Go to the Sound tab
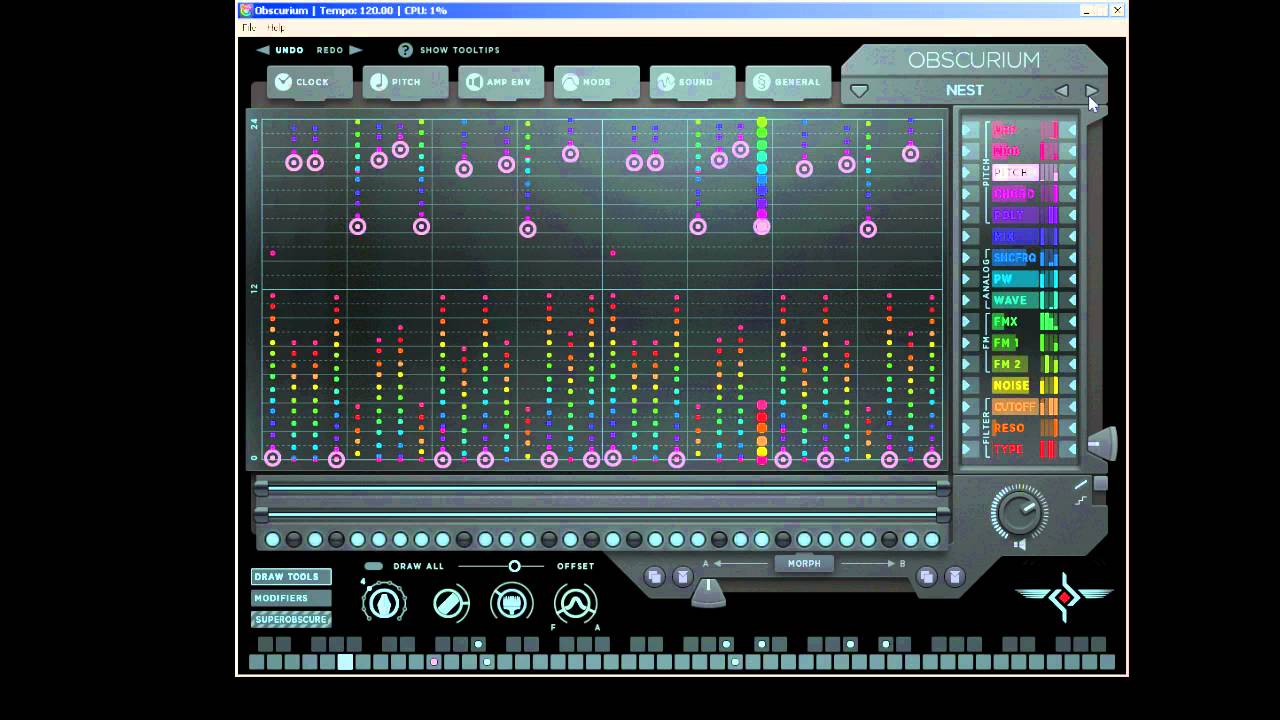Image resolution: width=1280 pixels, height=720 pixels. pyautogui.click(x=692, y=82)
